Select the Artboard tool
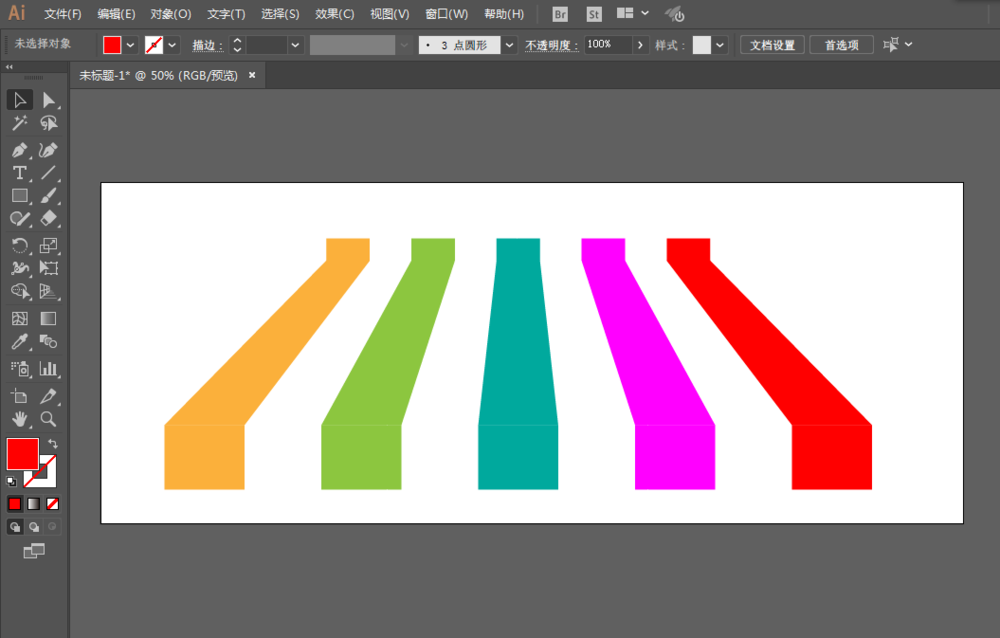The width and height of the screenshot is (1000, 638). click(20, 396)
